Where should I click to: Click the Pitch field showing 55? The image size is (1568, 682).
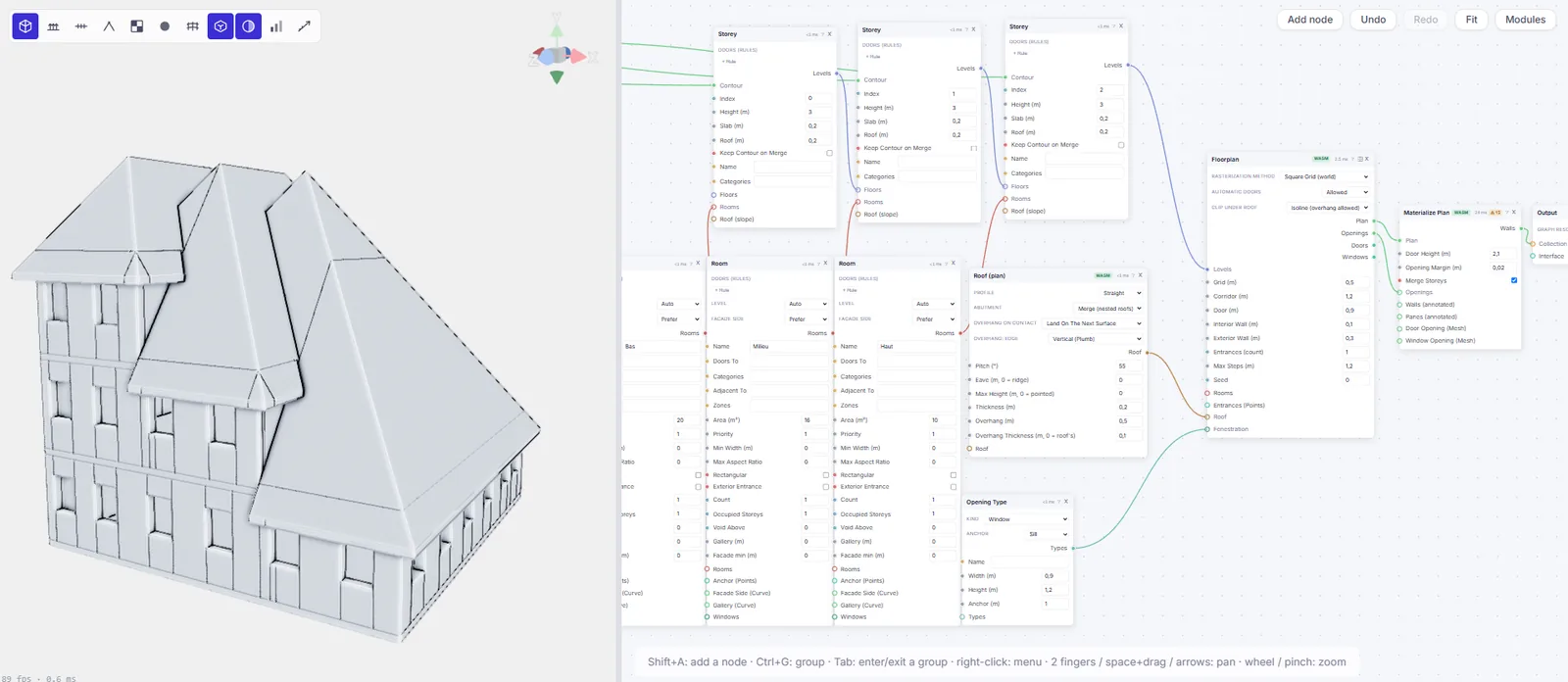(1129, 365)
